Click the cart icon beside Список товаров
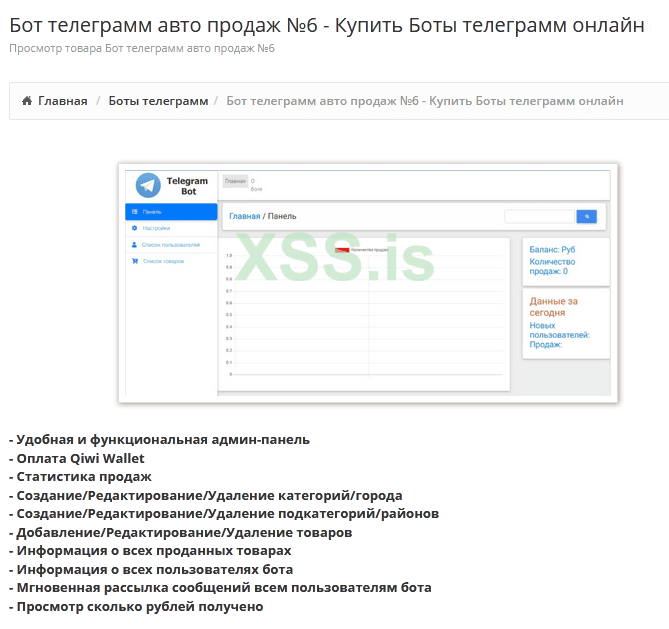Image resolution: width=669 pixels, height=629 pixels. [x=135, y=261]
